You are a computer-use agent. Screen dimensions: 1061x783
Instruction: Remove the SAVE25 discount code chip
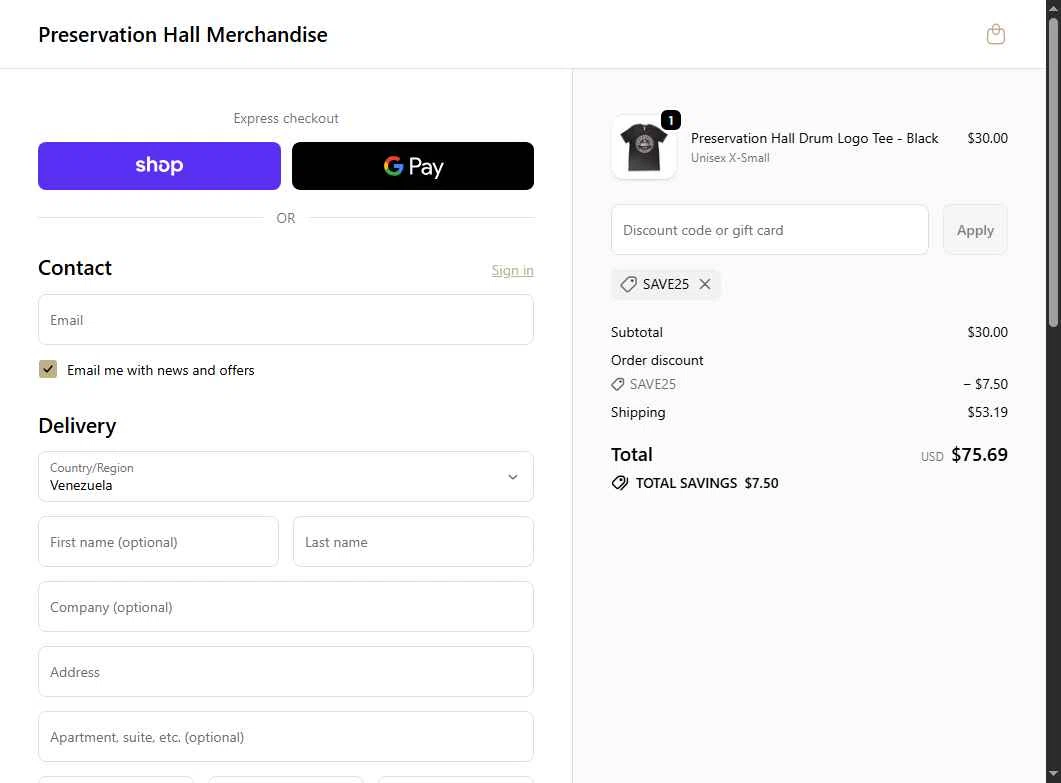(x=704, y=284)
